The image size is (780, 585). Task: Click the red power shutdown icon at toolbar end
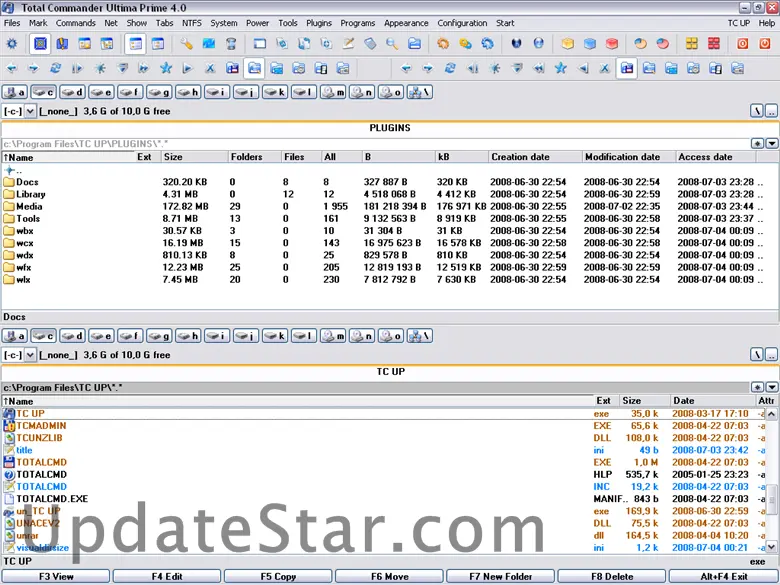(765, 44)
